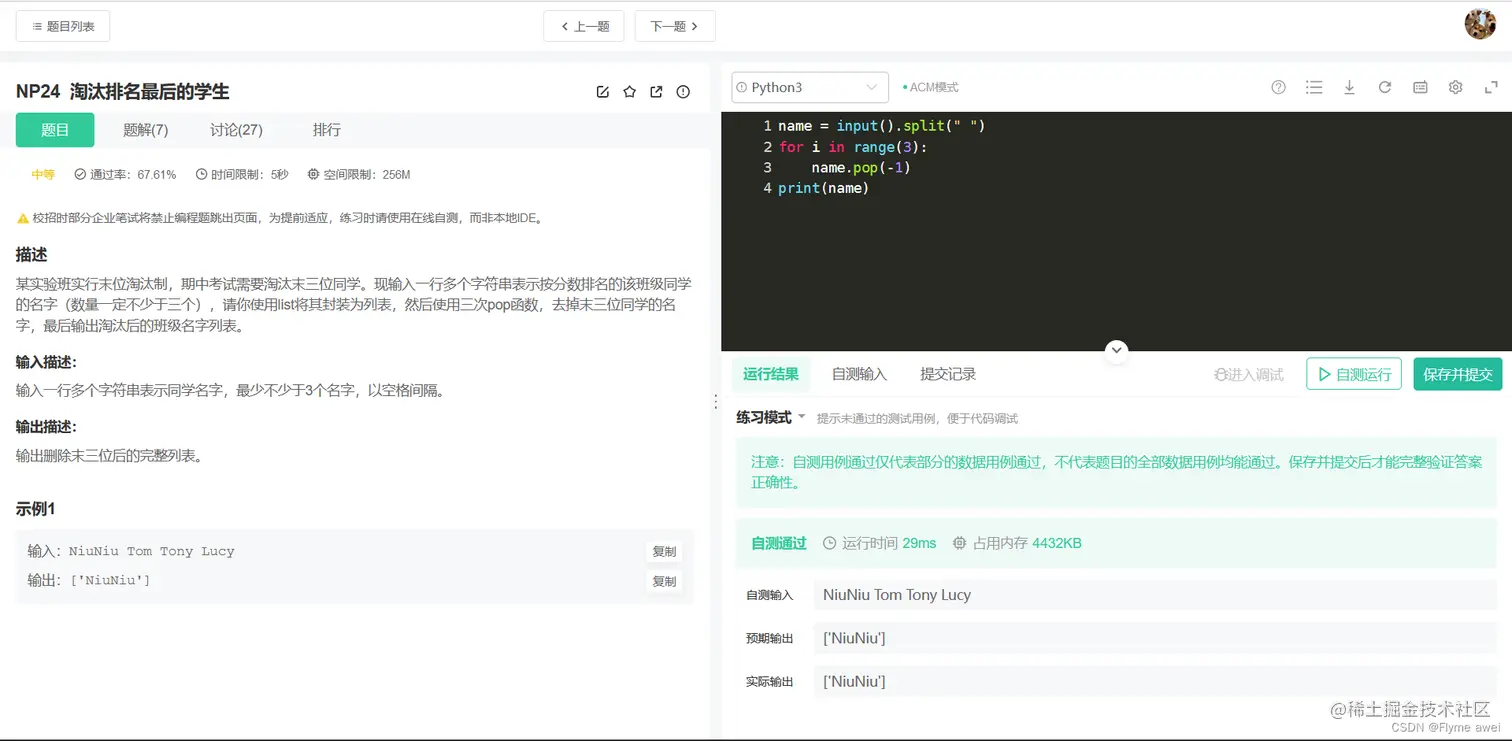Open the 练习模式 dropdown

coord(770,417)
